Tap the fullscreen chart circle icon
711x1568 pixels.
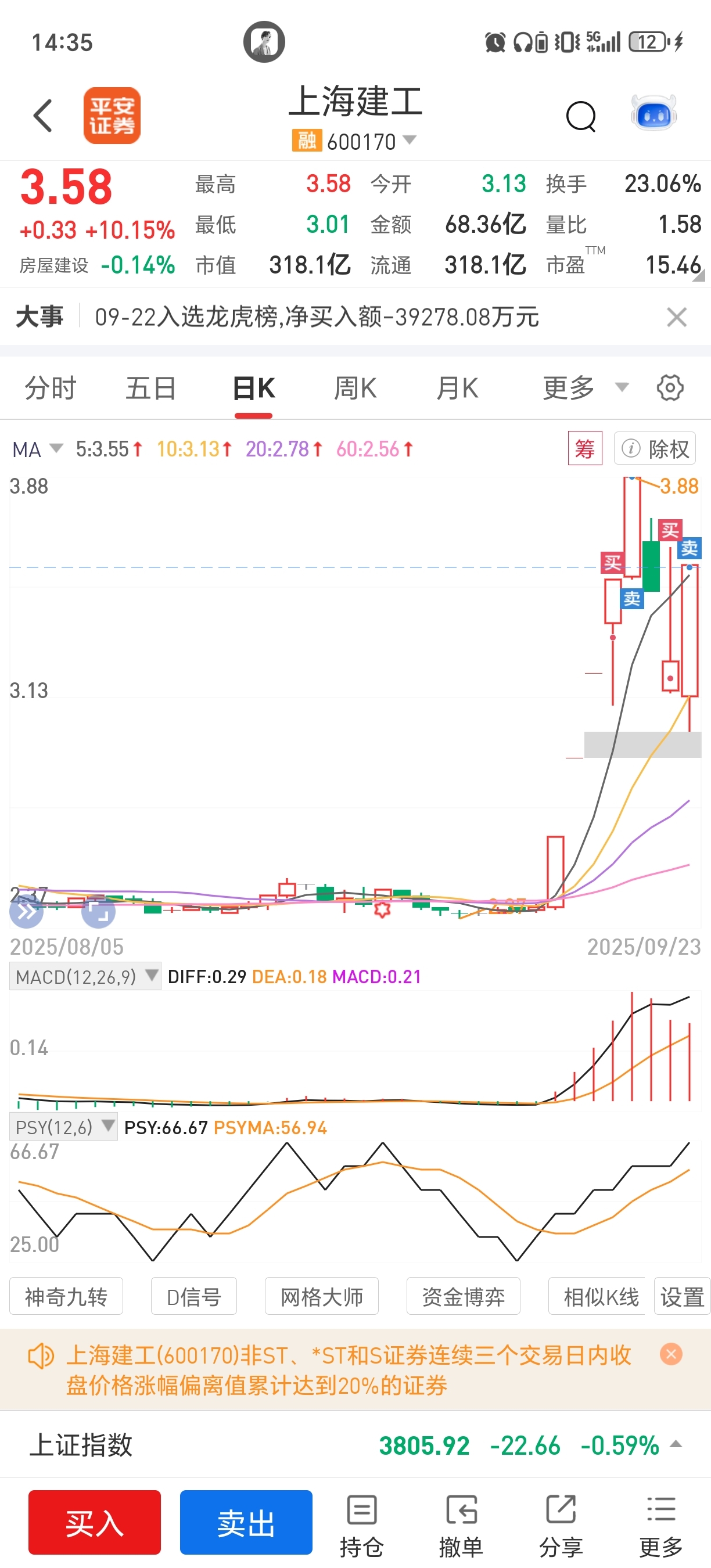pyautogui.click(x=98, y=911)
